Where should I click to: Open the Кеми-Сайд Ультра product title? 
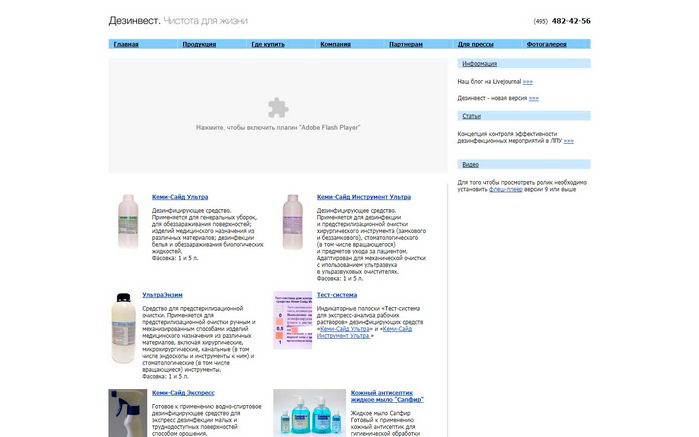pyautogui.click(x=180, y=197)
